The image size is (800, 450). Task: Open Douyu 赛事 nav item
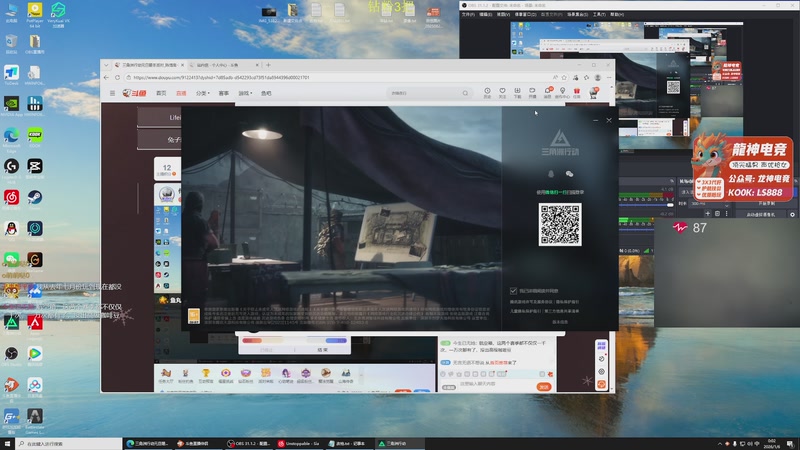tap(223, 93)
